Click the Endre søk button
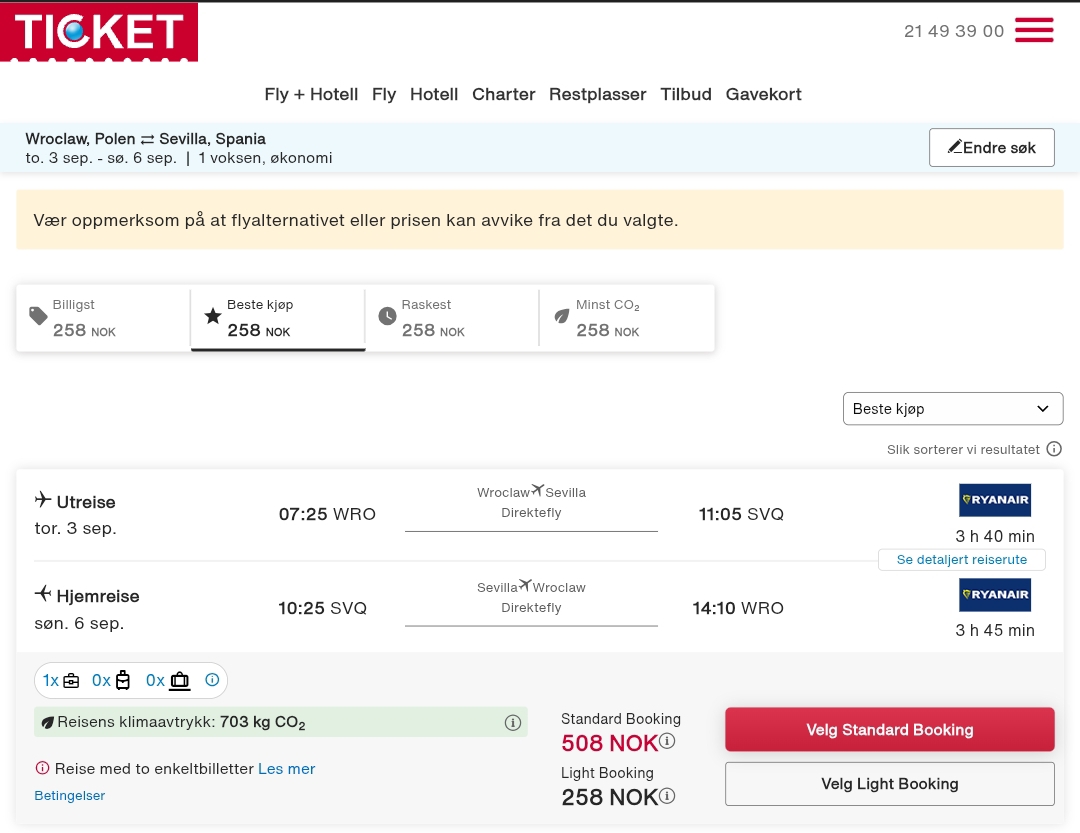 991,147
